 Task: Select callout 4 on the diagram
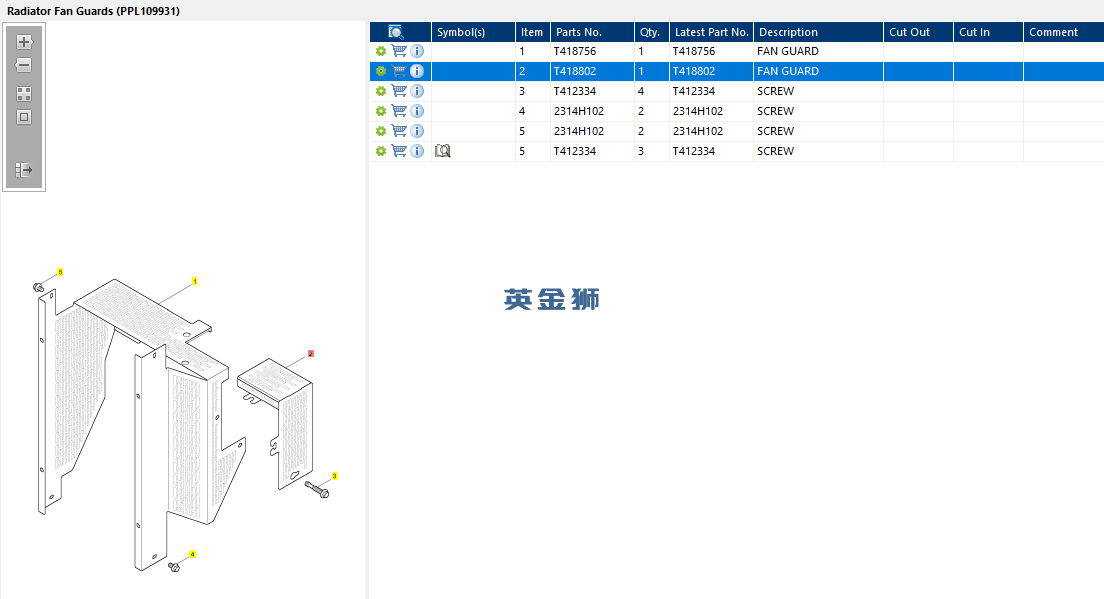192,555
